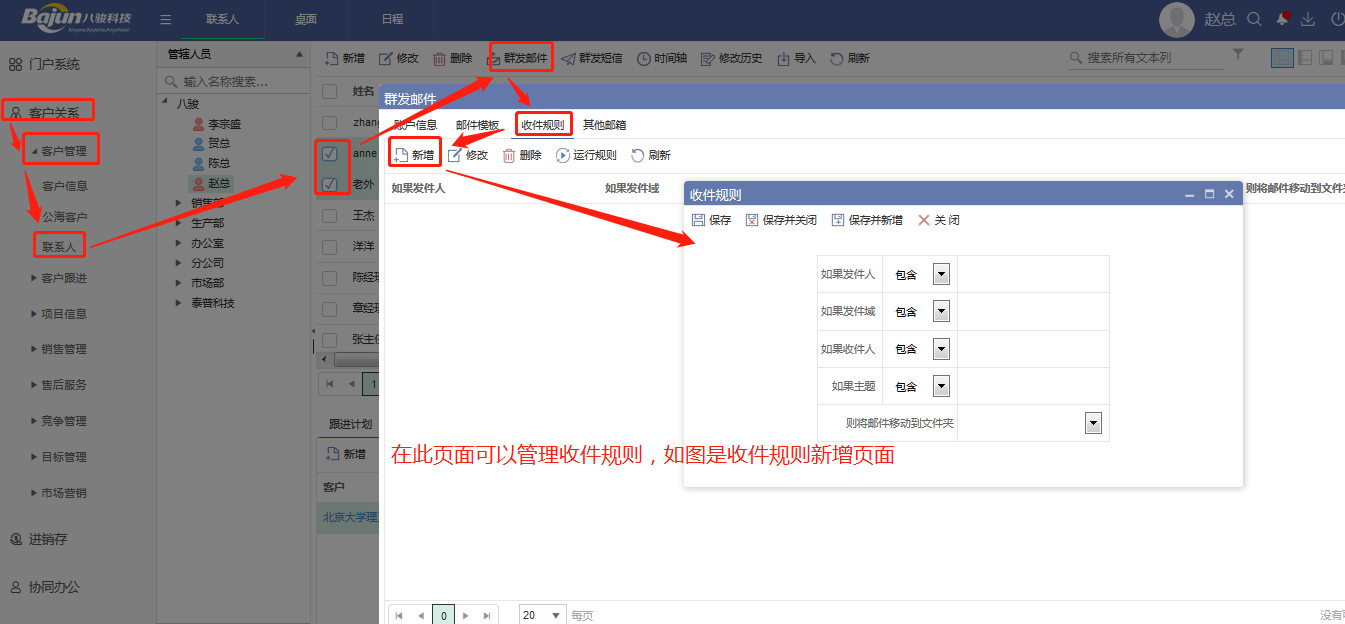
Task: Click 导入 import icon in contacts toolbar
Action: point(783,58)
